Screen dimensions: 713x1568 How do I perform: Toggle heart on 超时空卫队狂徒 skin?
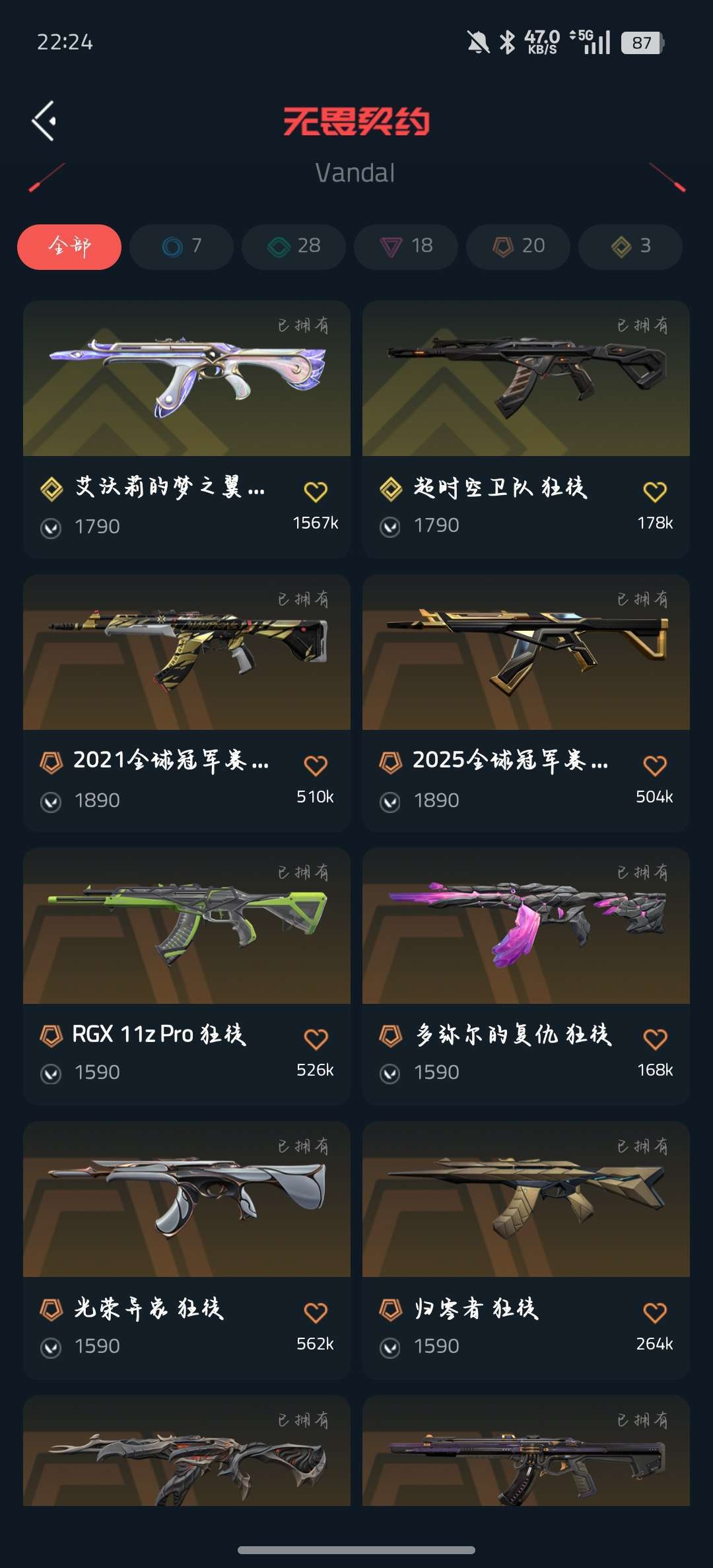[655, 492]
